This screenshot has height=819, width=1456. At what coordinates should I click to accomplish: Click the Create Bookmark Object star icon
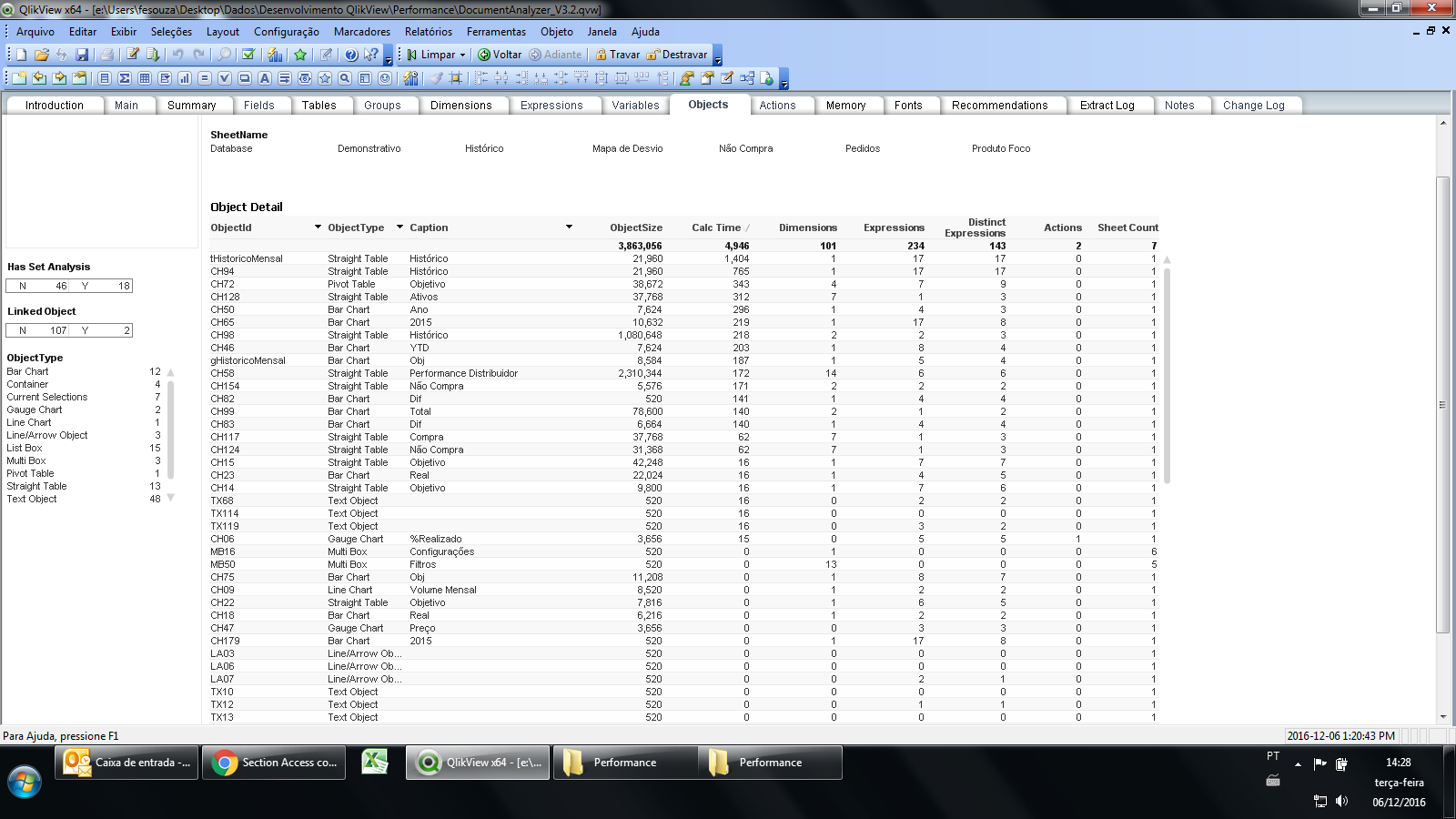(325, 78)
